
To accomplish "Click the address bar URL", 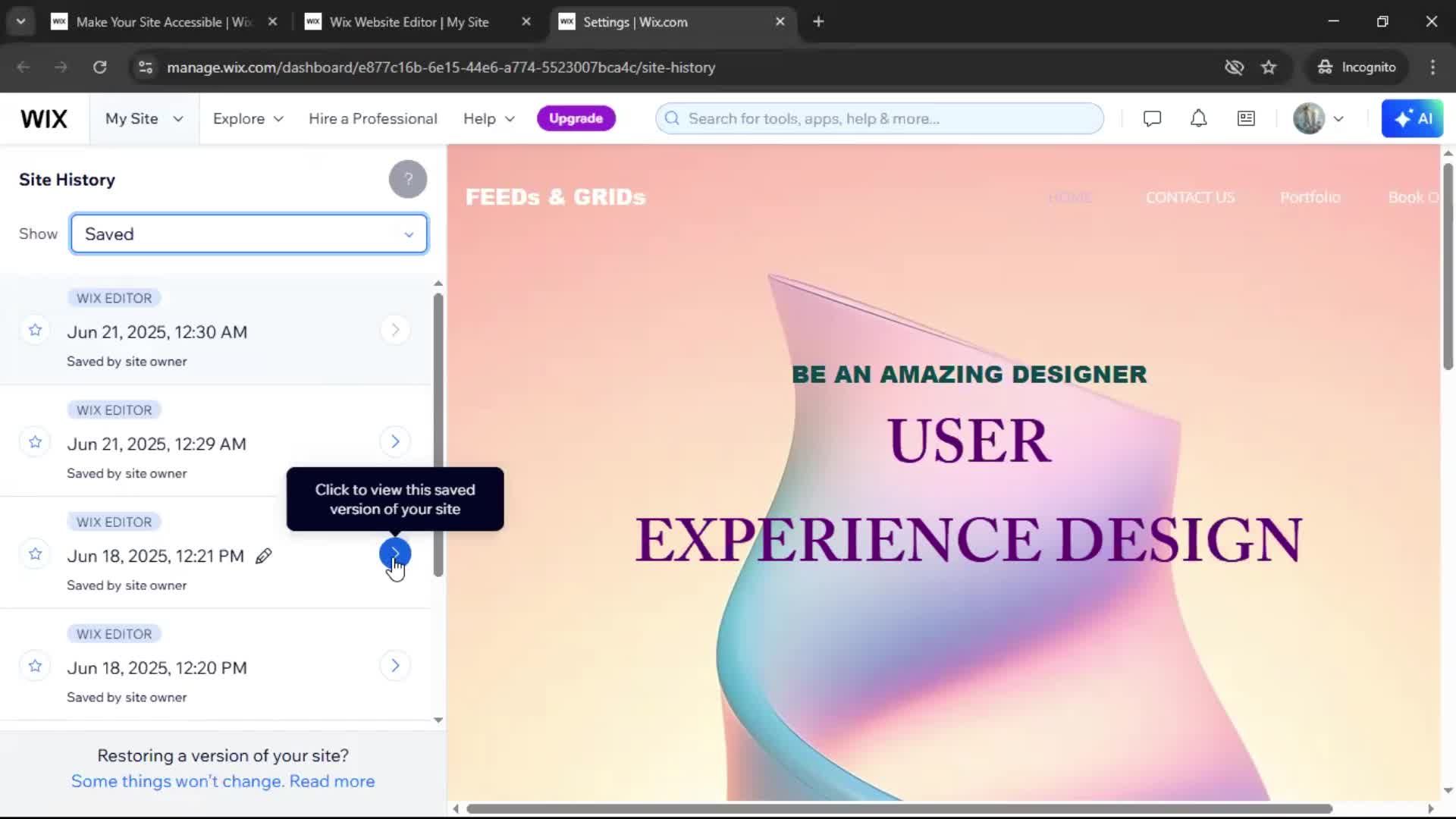I will point(441,67).
